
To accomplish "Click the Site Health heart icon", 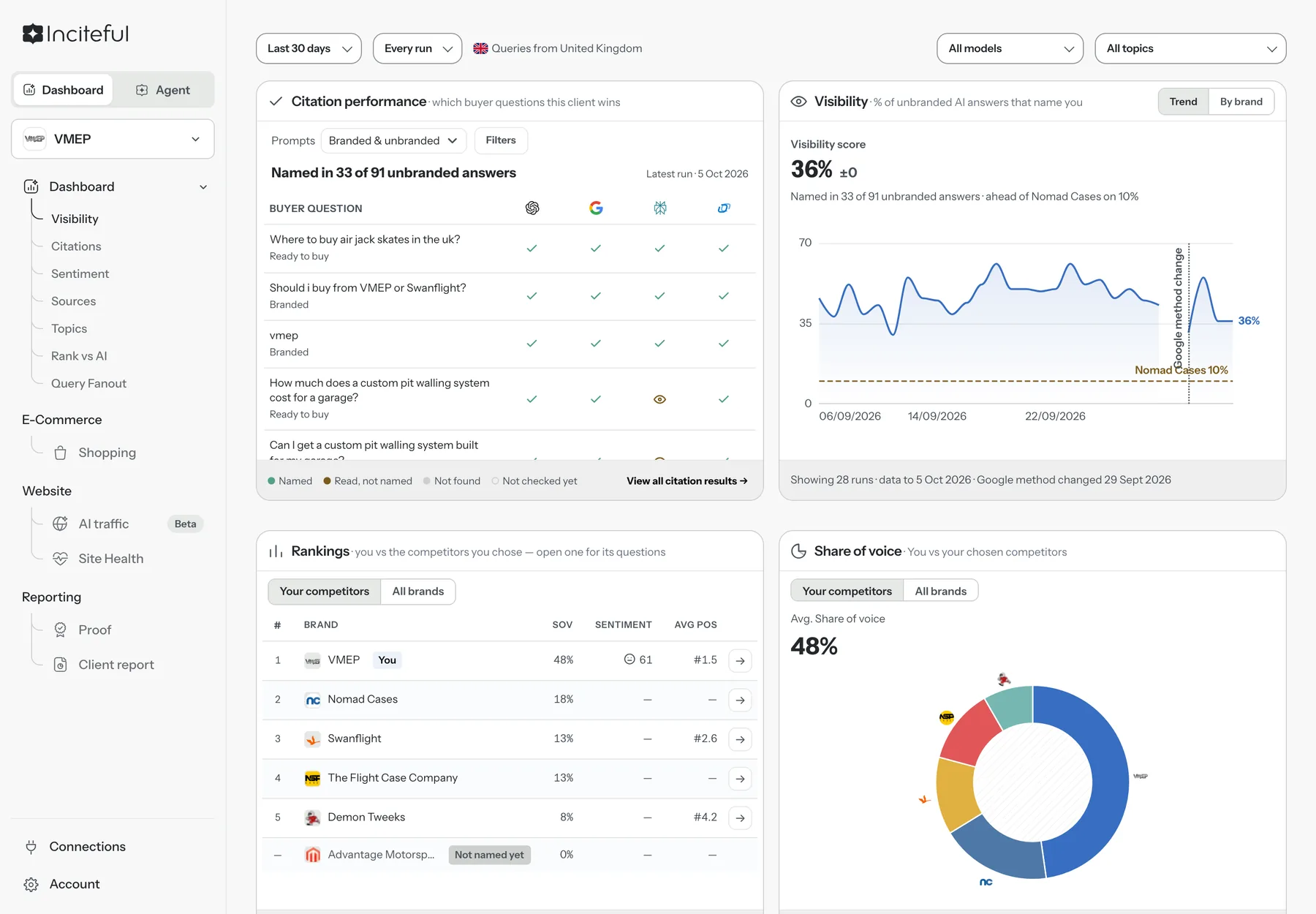I will (61, 559).
